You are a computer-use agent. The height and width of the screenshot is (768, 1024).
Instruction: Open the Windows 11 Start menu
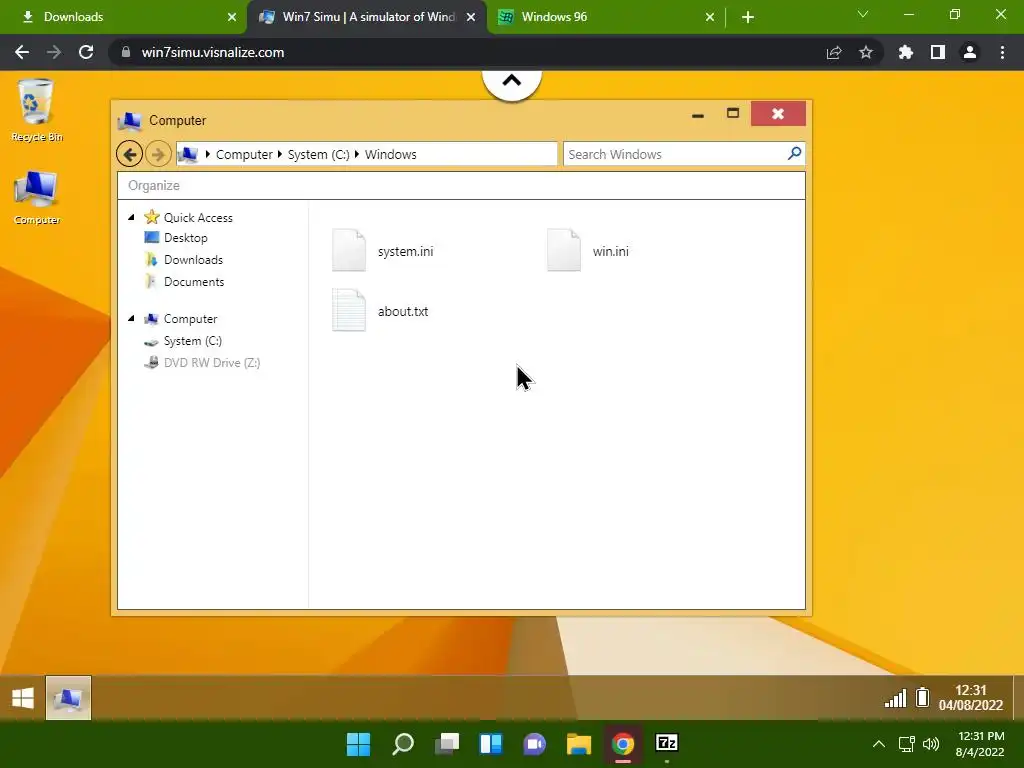359,744
